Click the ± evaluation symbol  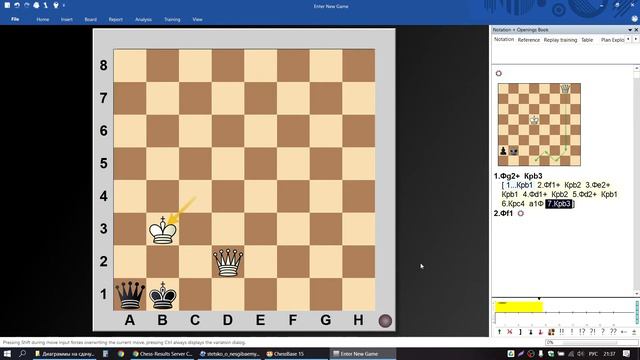point(634,332)
